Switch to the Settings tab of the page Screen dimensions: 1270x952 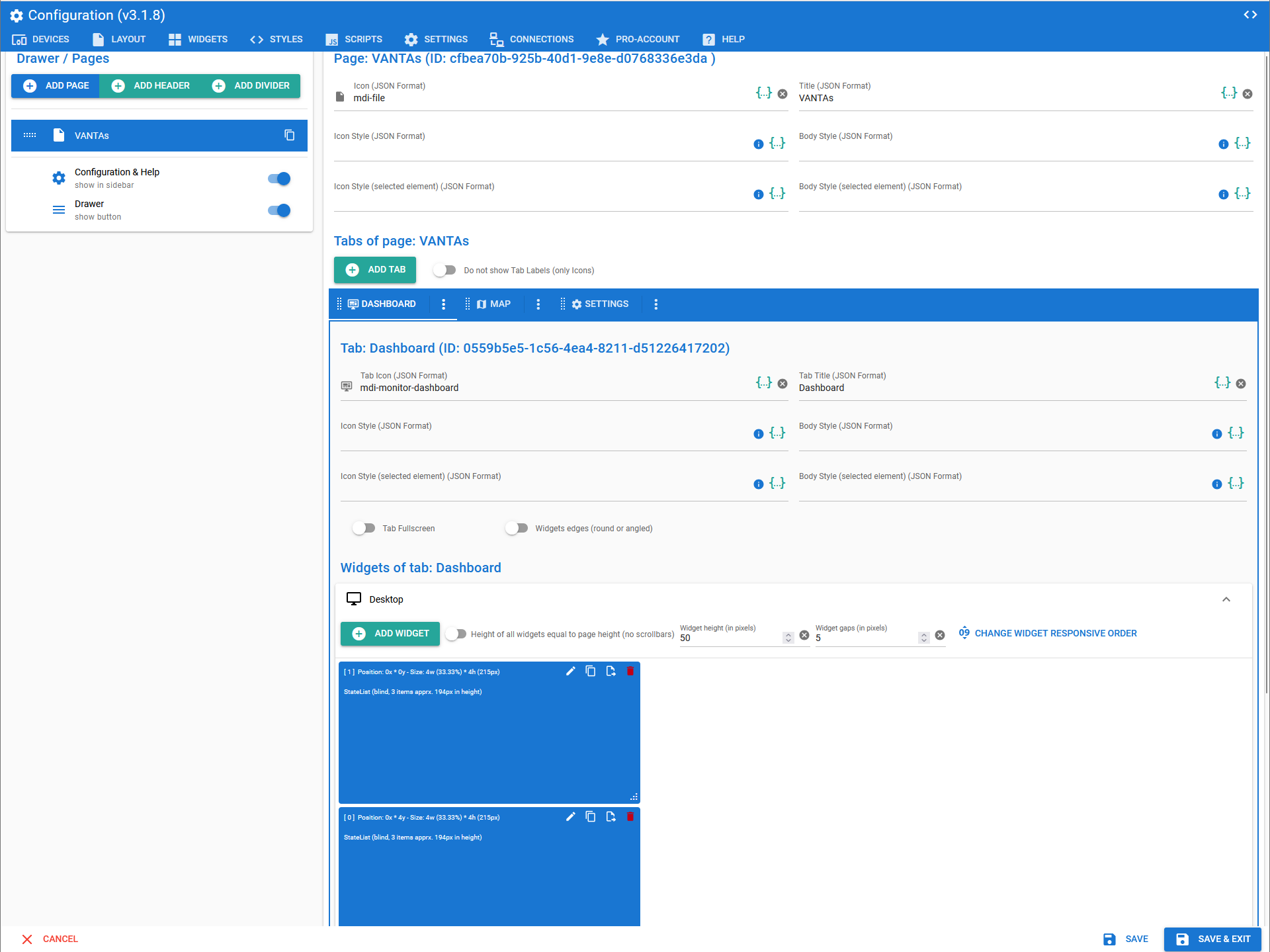click(600, 304)
